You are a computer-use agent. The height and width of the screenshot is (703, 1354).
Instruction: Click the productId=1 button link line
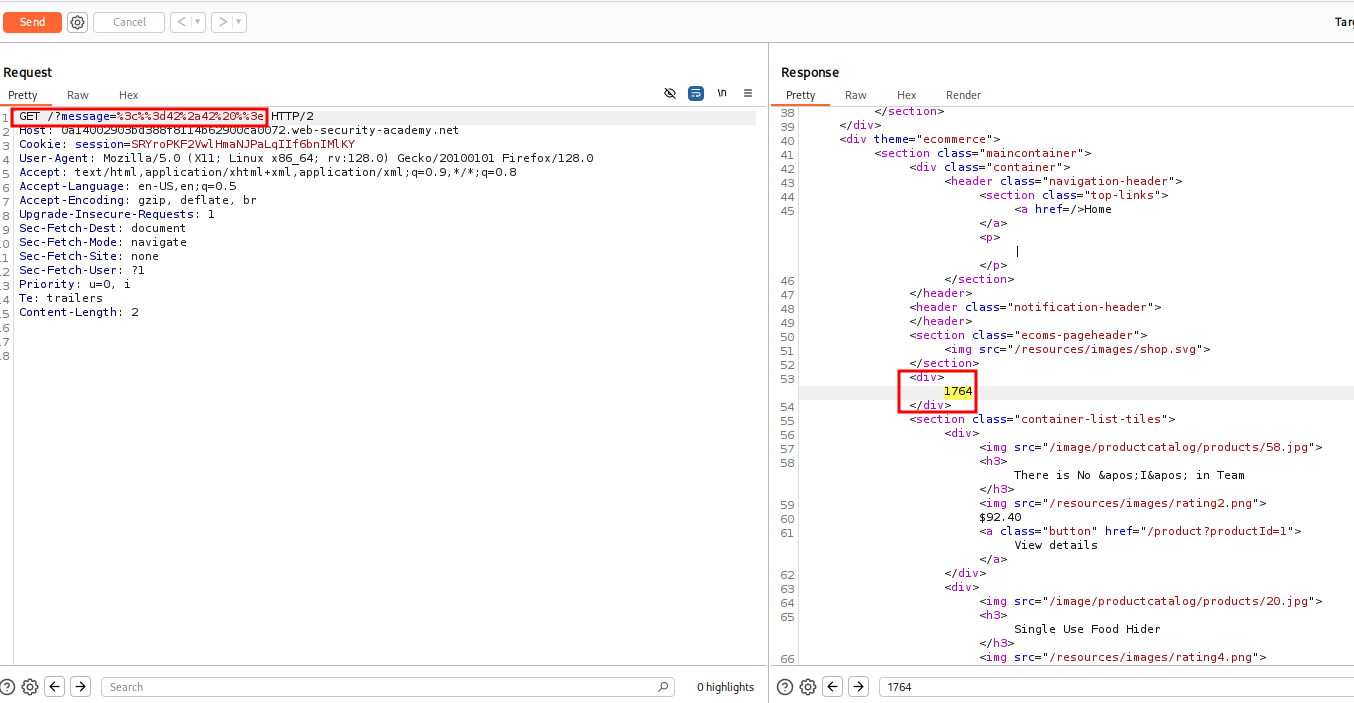1141,531
